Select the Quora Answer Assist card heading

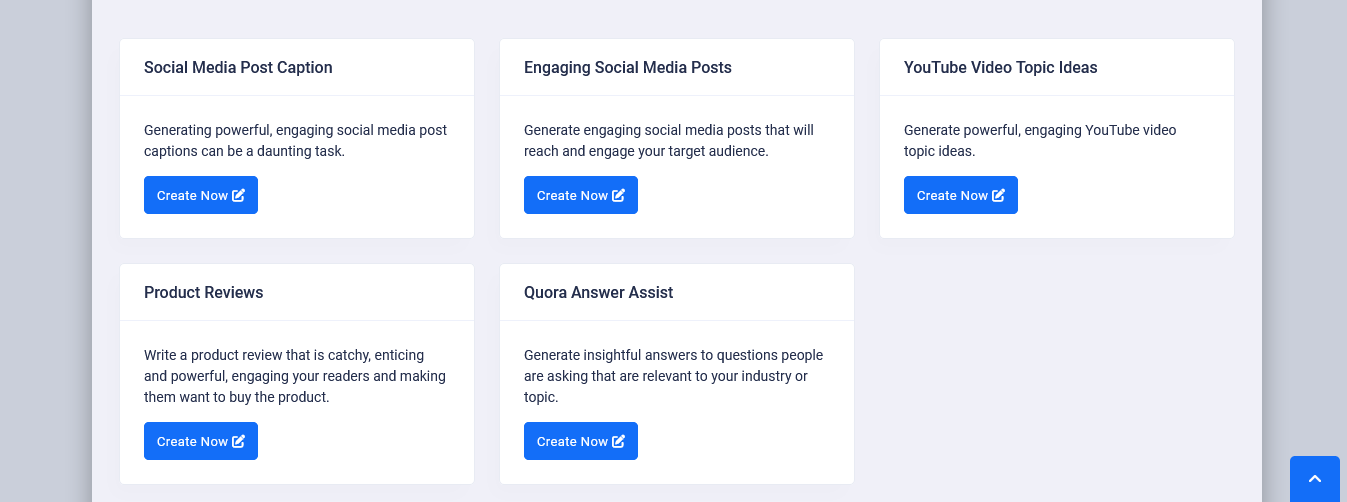coord(598,293)
